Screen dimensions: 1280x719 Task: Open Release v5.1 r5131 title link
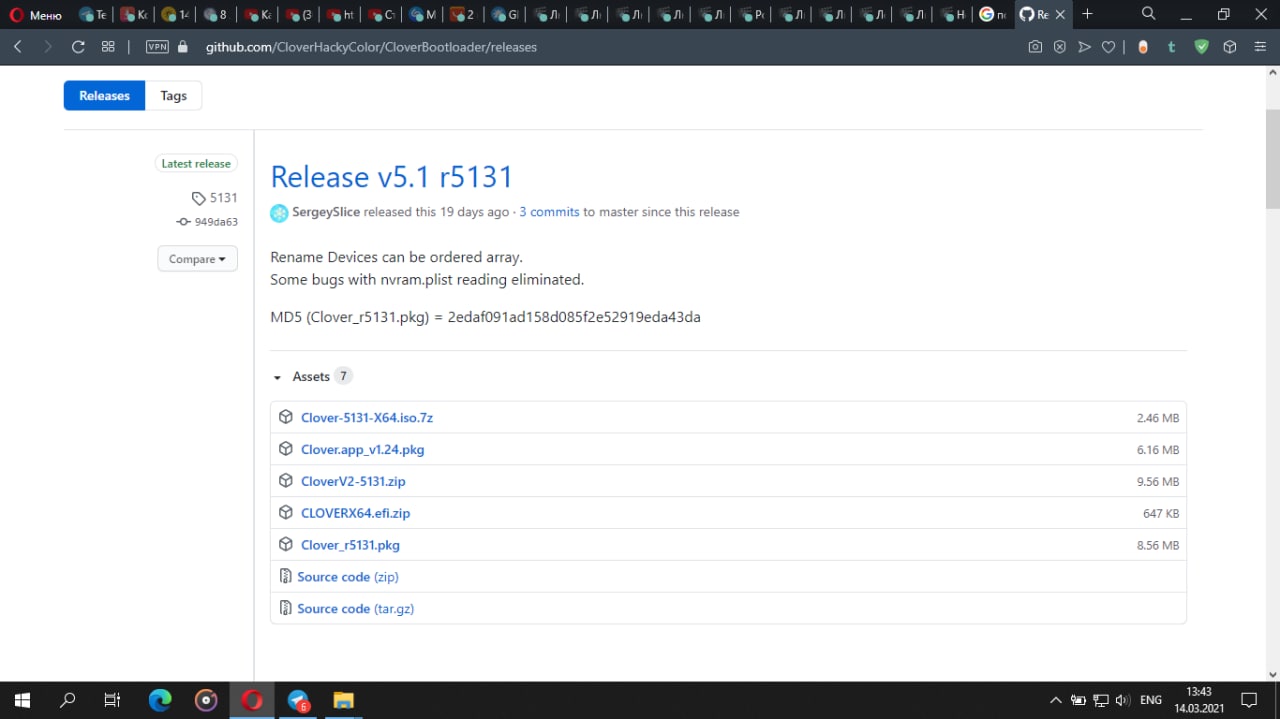click(392, 176)
